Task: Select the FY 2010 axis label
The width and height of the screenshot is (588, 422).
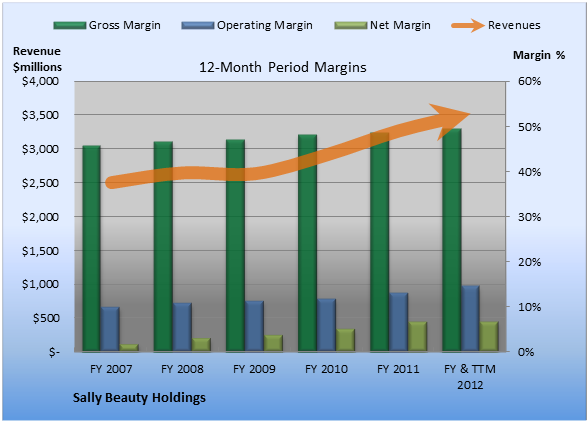Action: point(326,369)
